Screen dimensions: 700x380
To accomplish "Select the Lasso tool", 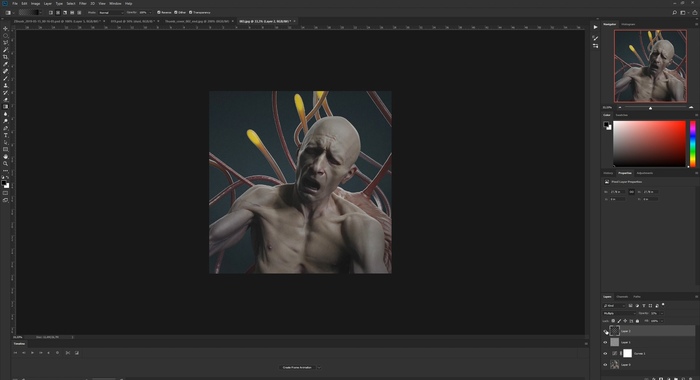I will [5, 43].
